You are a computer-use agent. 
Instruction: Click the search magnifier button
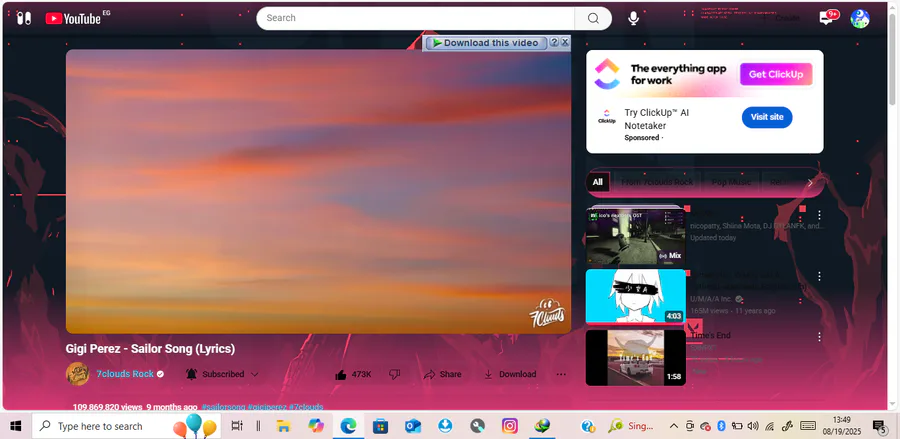click(x=593, y=18)
